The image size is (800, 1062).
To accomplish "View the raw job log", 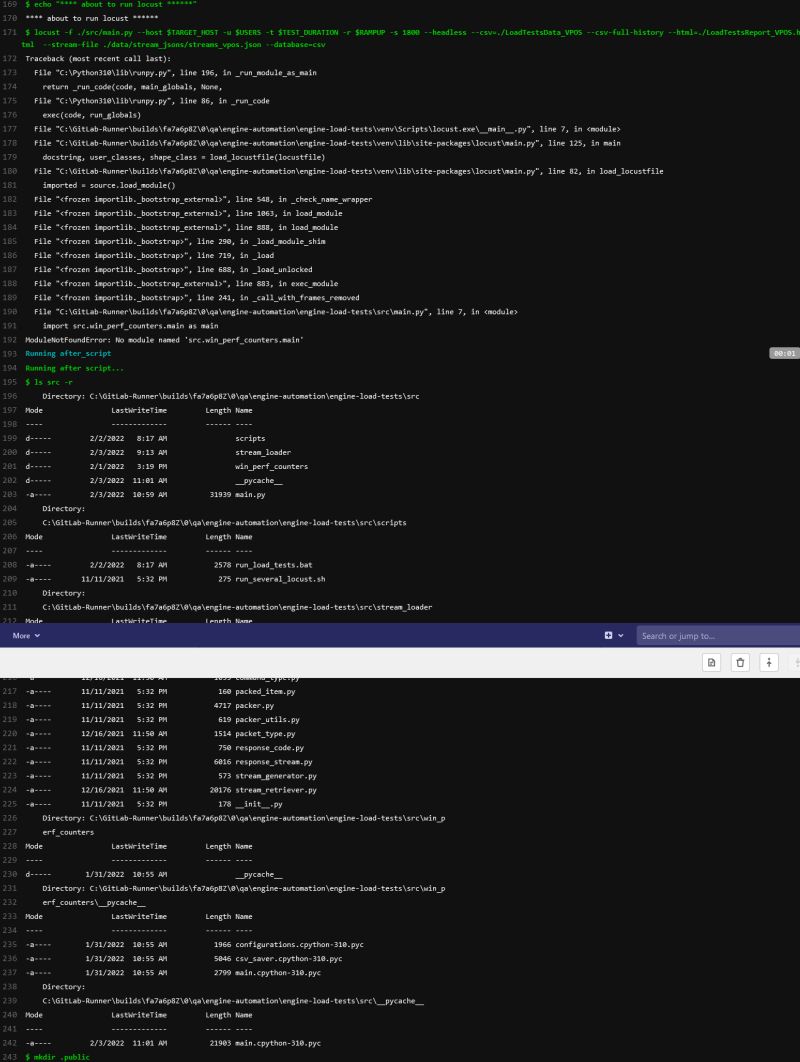I will [711, 662].
